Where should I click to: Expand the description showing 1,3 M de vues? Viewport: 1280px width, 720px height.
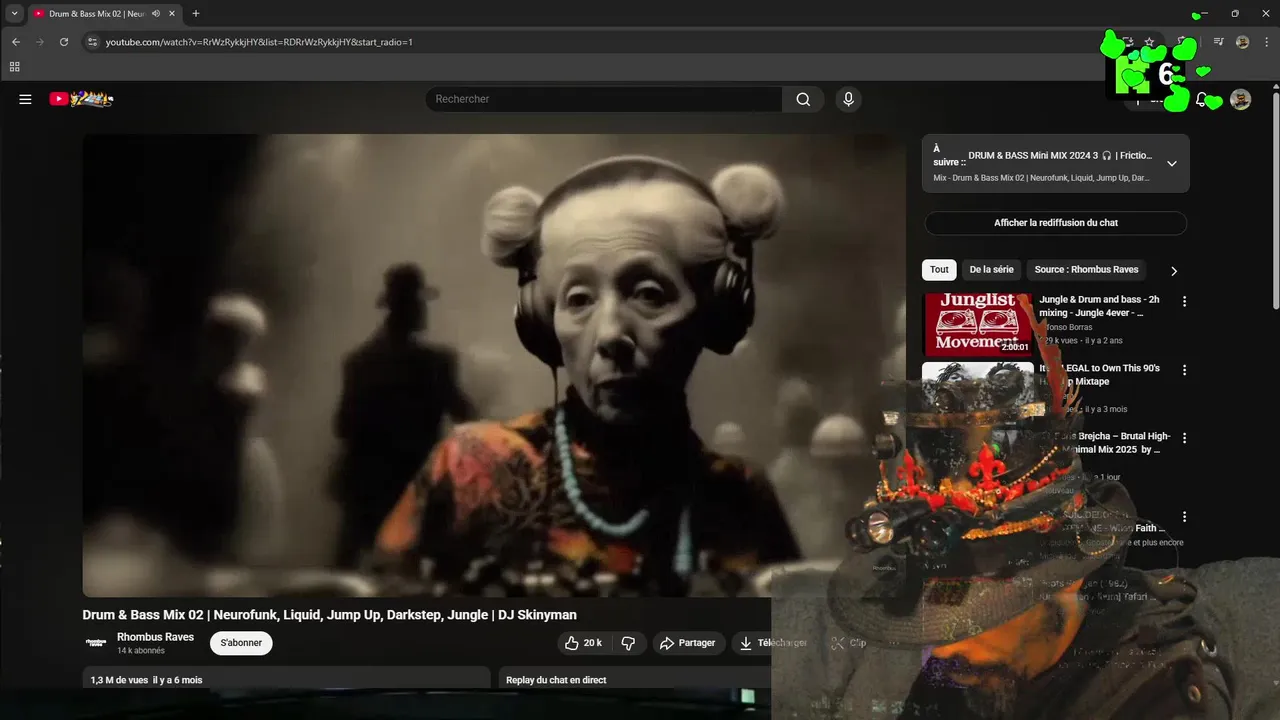point(286,679)
